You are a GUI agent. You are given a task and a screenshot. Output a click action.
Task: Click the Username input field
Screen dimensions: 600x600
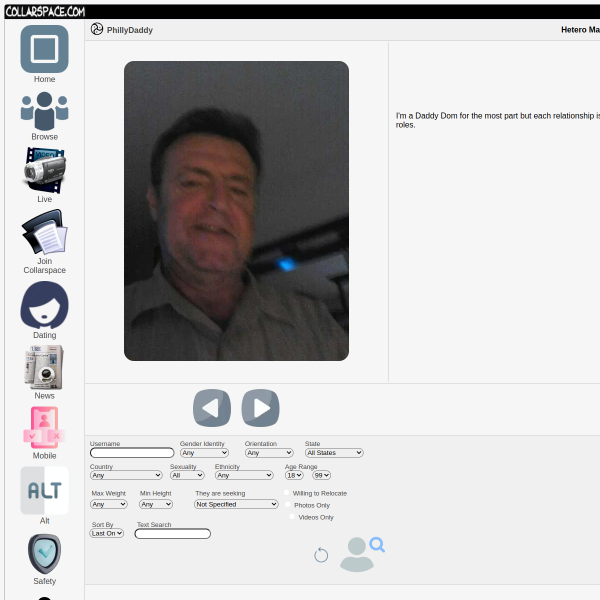(x=132, y=453)
